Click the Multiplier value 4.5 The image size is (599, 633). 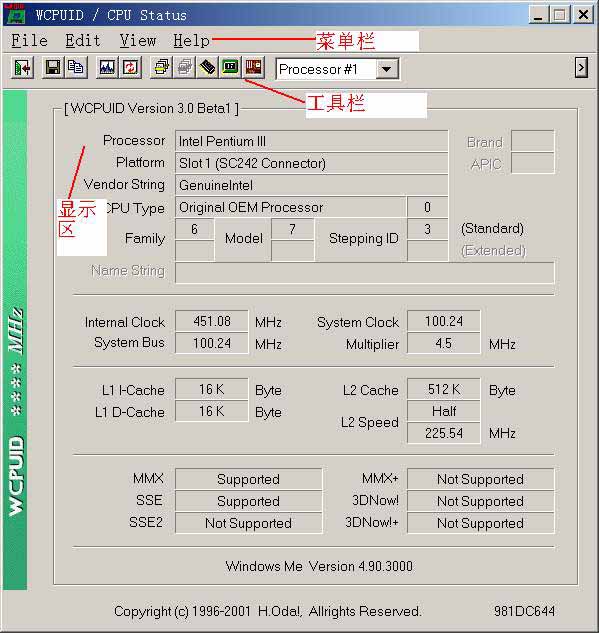click(444, 343)
